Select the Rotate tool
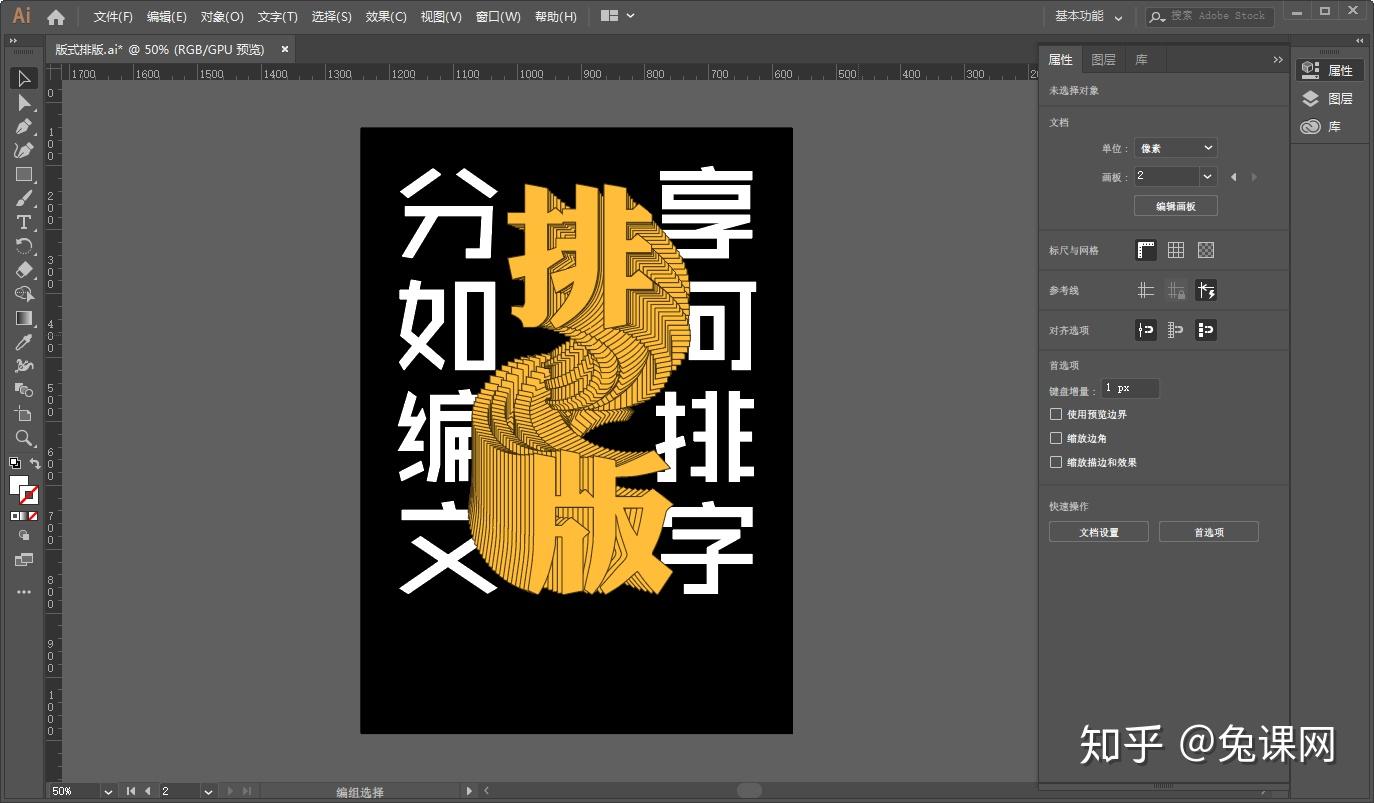Viewport: 1374px width, 803px height. (24, 246)
